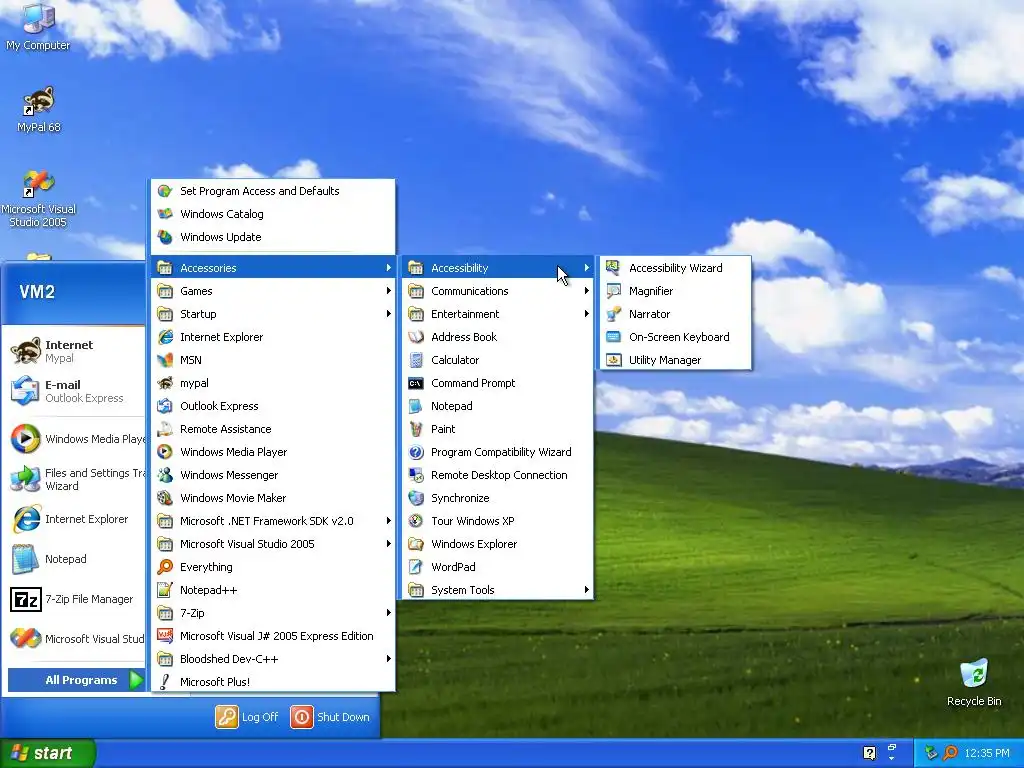The height and width of the screenshot is (768, 1024).
Task: Expand the 7-Zip program group
Action: coord(273,613)
